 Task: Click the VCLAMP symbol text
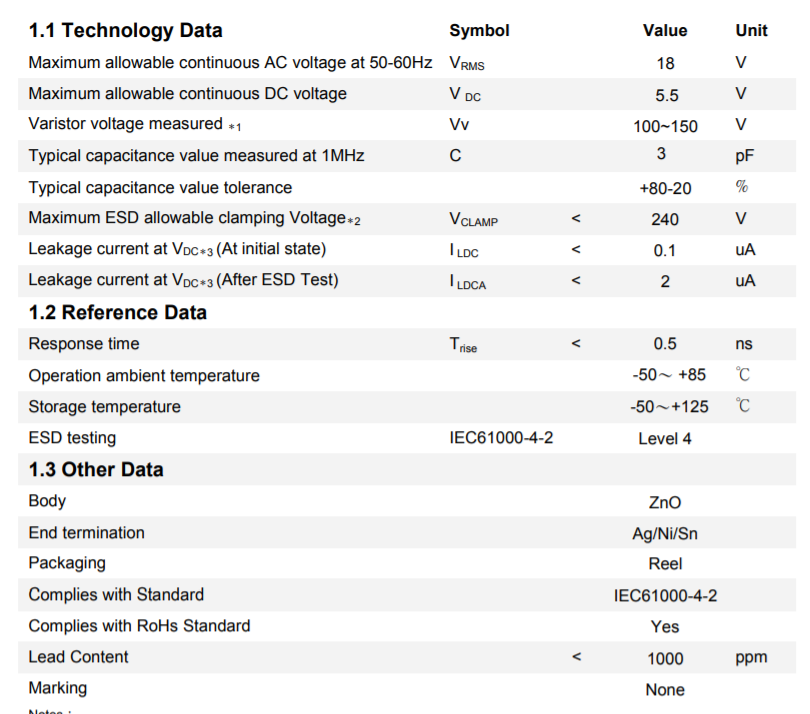[x=473, y=219]
